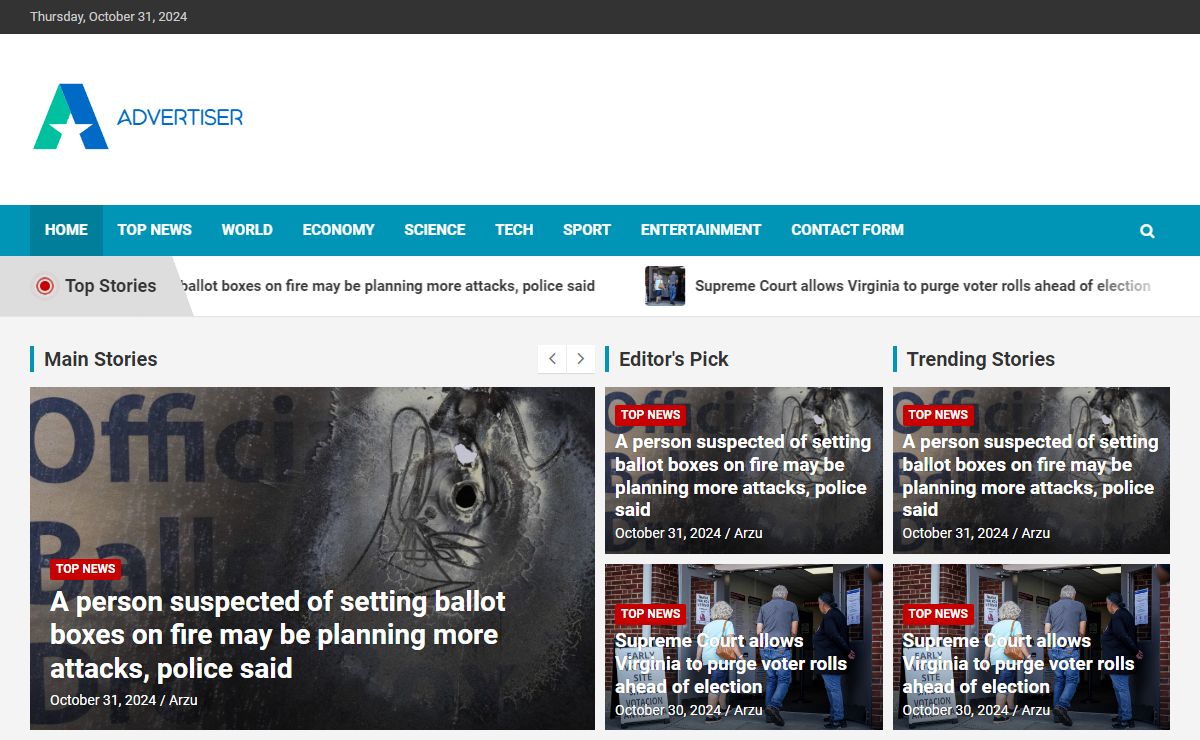Click the date on Trending ballot story

coord(956,533)
